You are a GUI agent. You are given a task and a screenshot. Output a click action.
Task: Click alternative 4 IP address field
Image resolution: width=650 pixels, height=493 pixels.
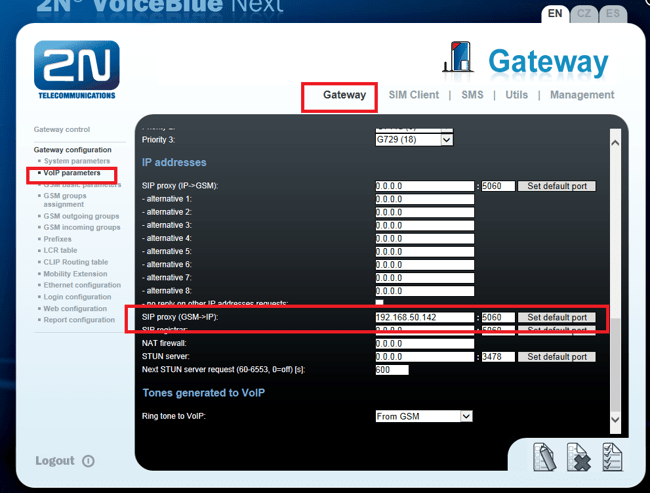pos(424,239)
